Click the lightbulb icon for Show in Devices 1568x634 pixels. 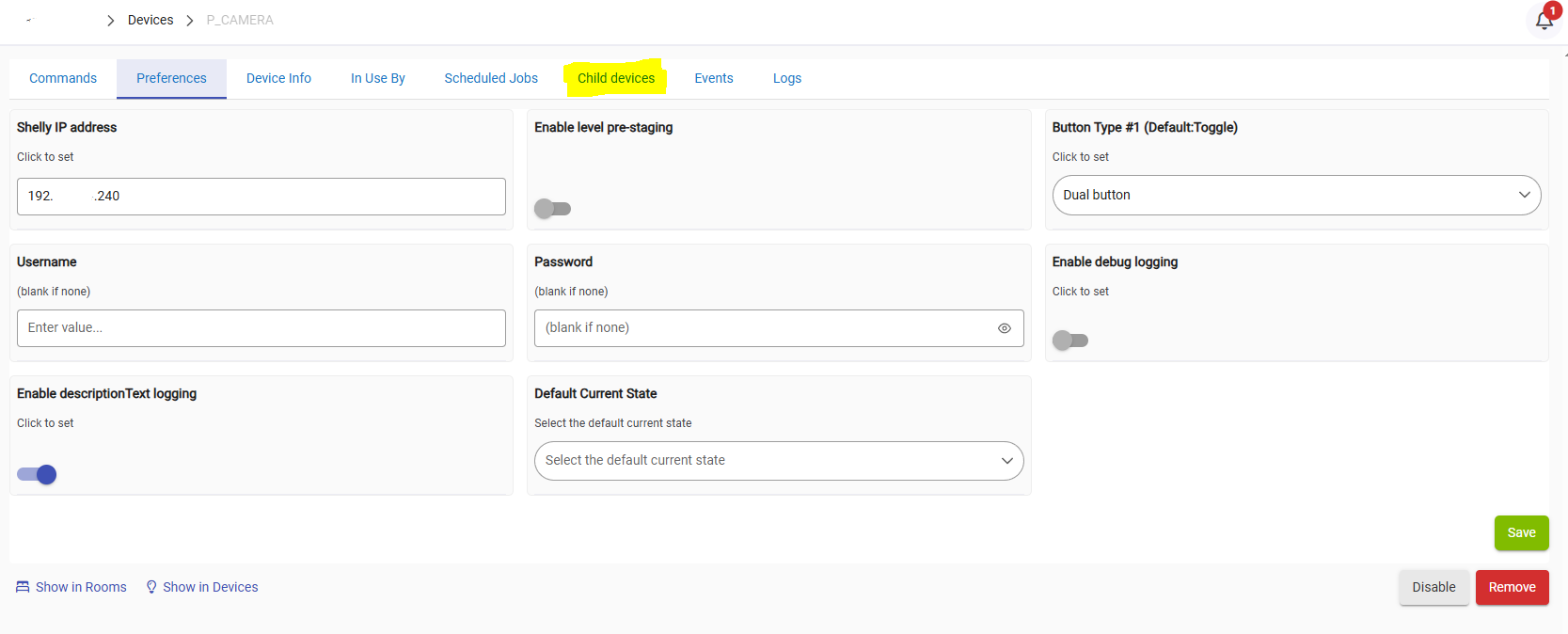[151, 587]
